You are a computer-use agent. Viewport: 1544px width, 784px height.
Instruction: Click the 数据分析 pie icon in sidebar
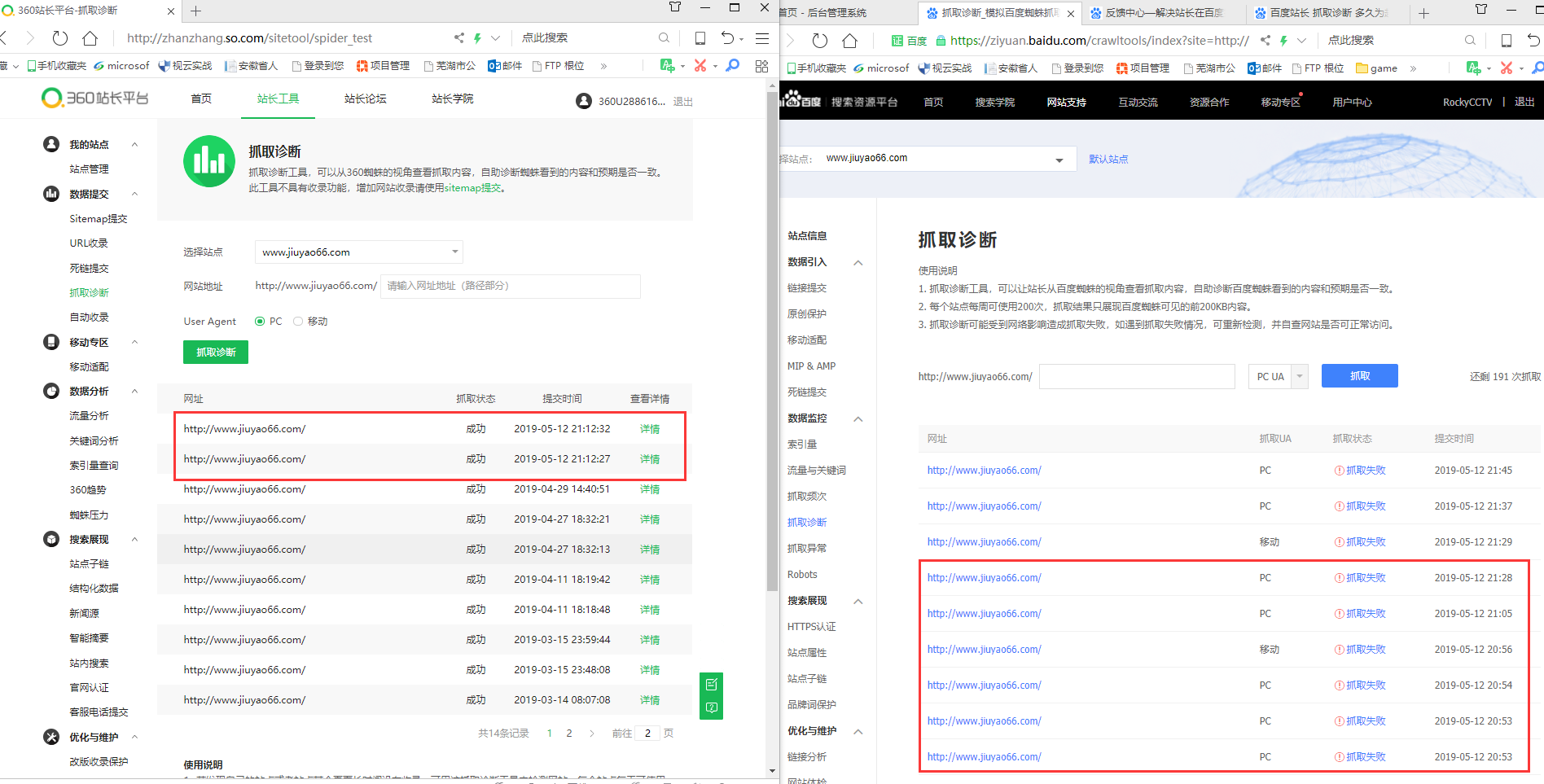51,391
